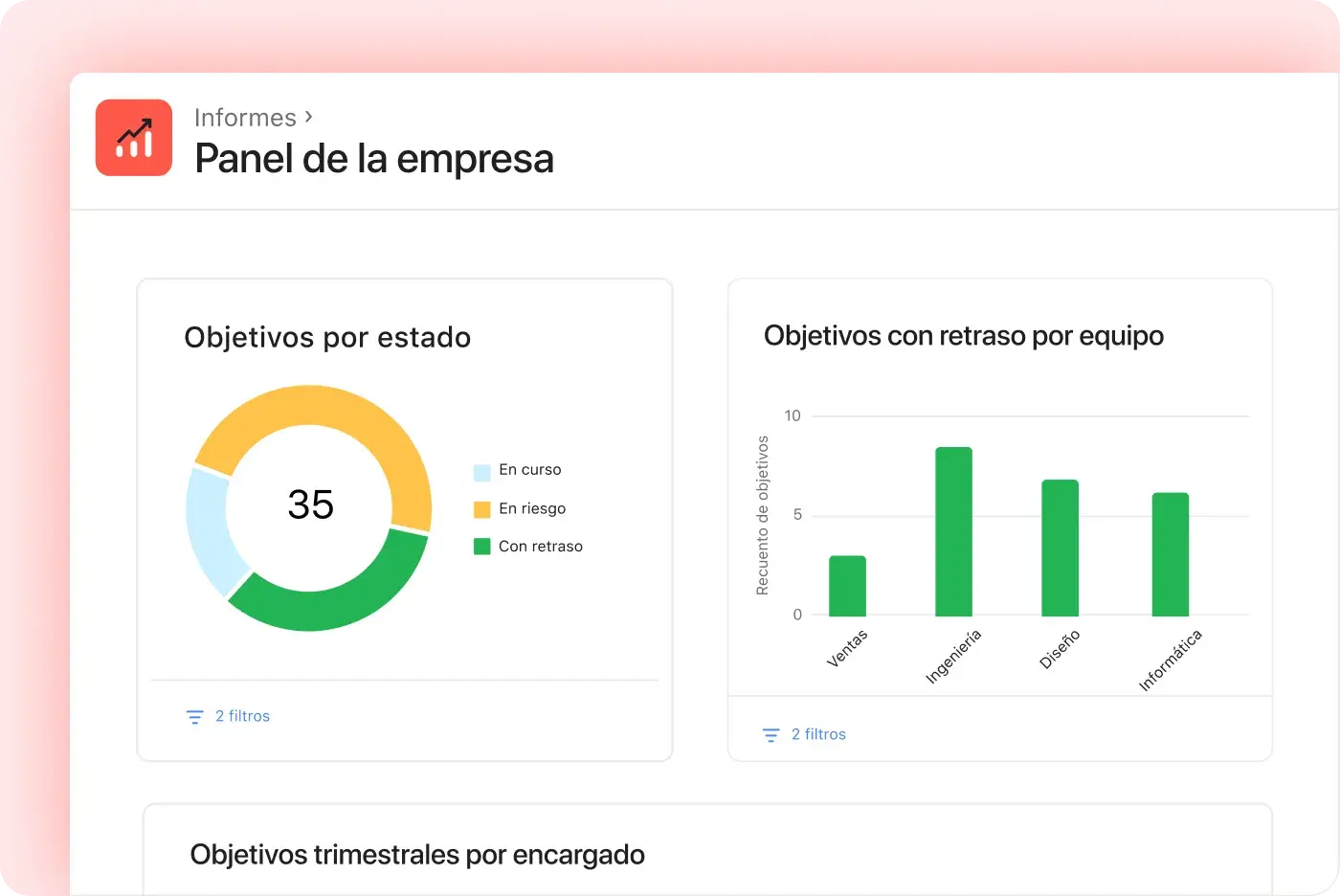
Task: Click the Ingeniería bar in the chart
Action: (x=953, y=531)
